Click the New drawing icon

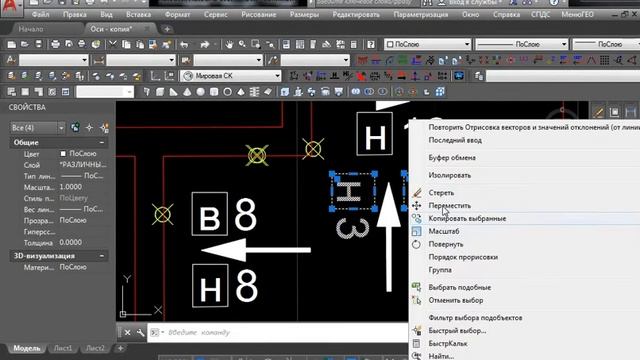(x=11, y=44)
